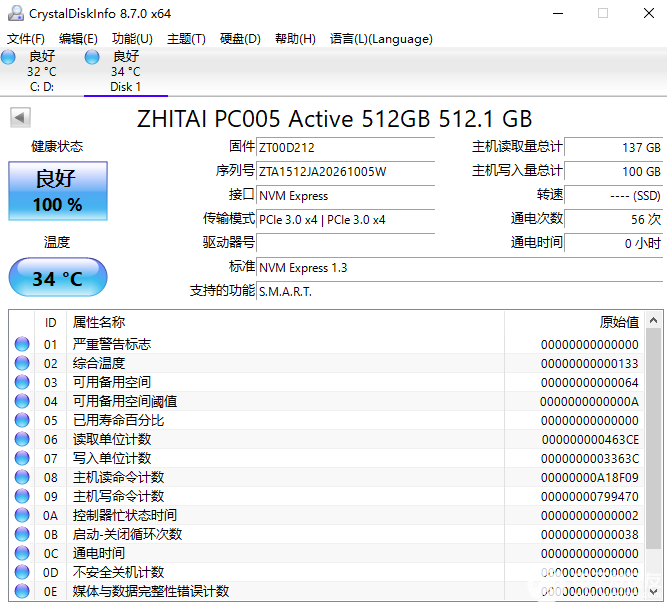Click raw value 00000000A18F09 of 主机读命令计数

(590, 477)
